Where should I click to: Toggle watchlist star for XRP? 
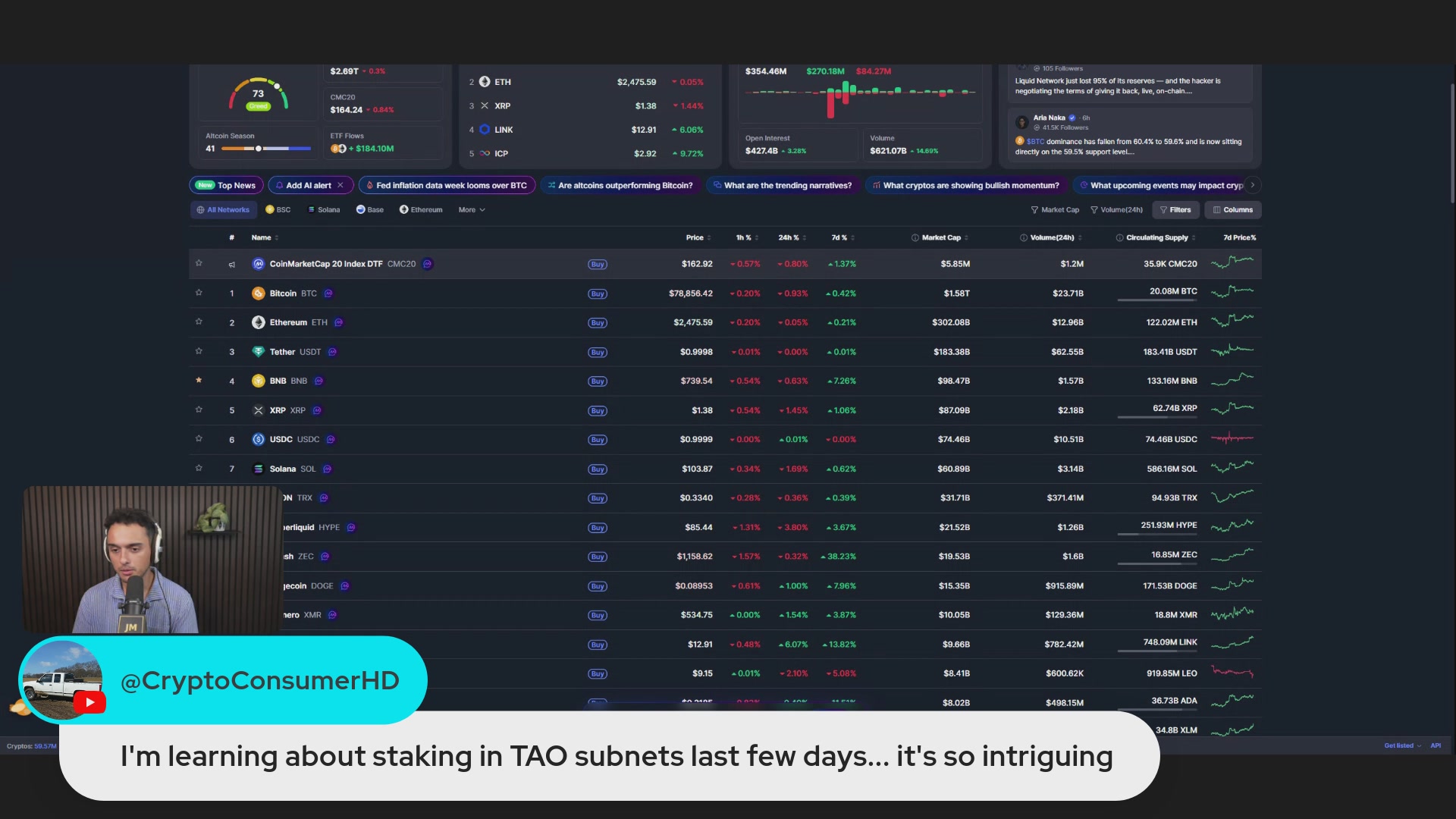point(199,409)
